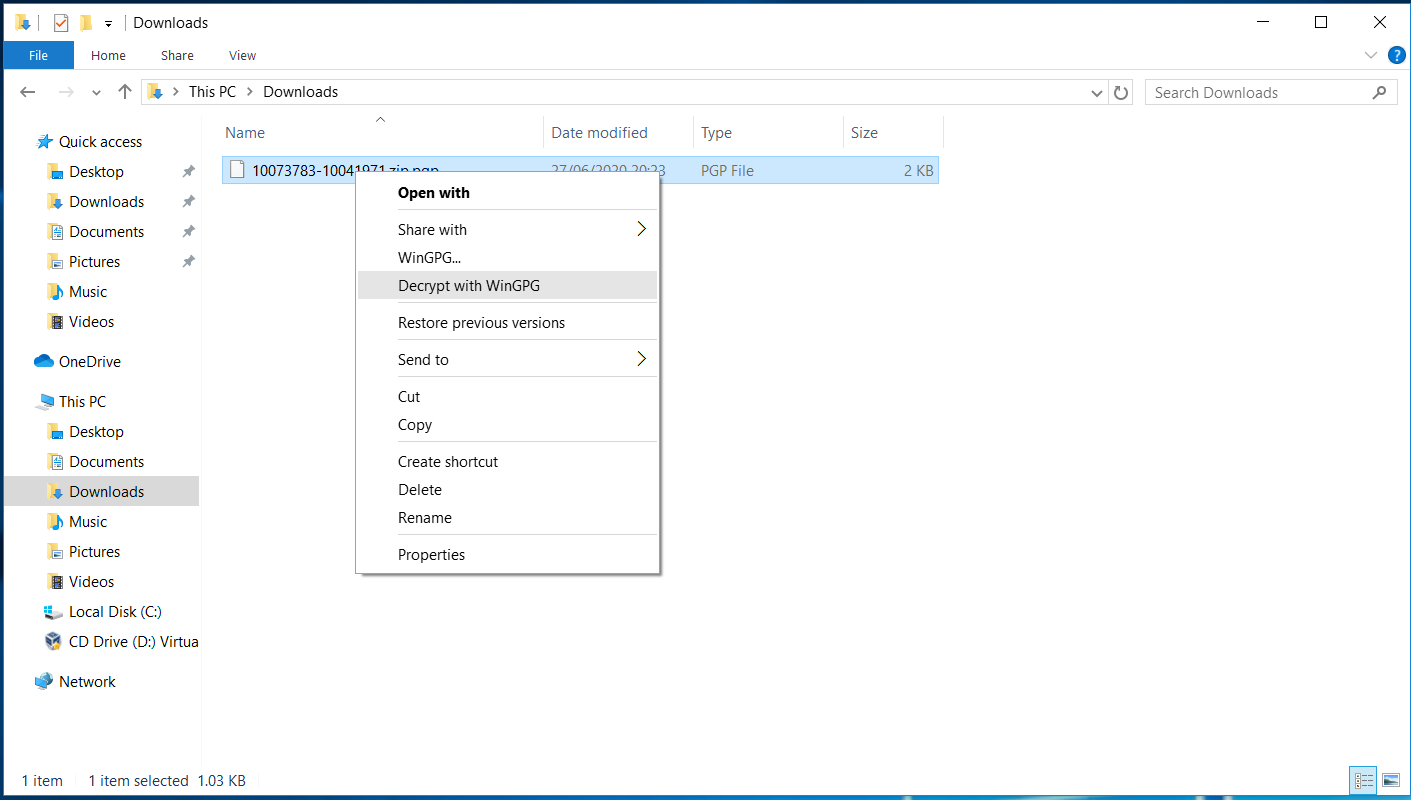Screen dimensions: 1411x800
Task: Switch to details view in status bar
Action: (1363, 780)
